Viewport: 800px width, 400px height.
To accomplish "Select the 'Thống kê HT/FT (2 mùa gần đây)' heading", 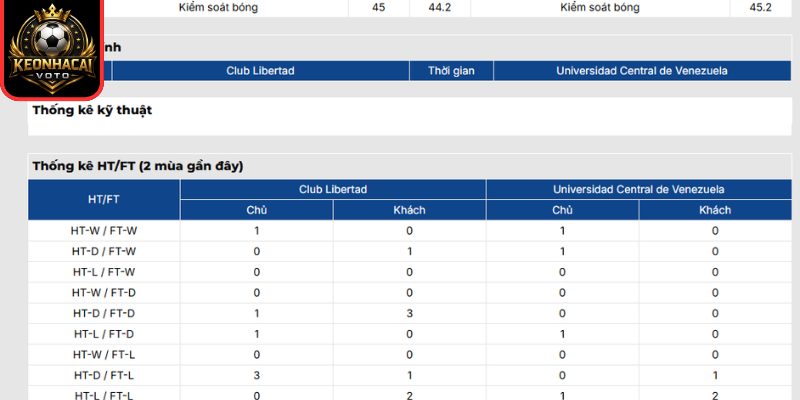I will coord(138,166).
